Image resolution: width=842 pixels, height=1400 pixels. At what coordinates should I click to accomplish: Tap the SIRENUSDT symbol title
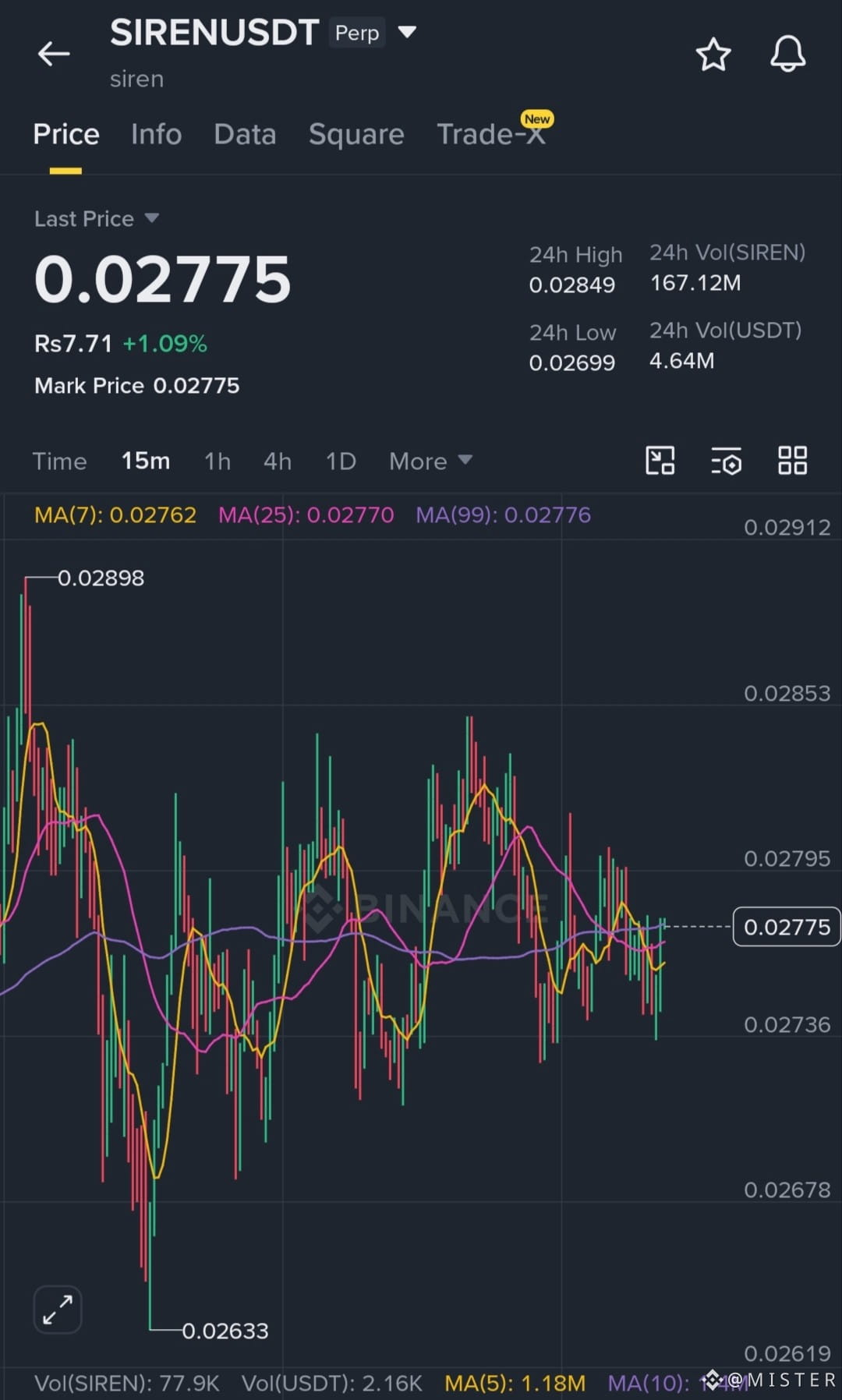(x=214, y=33)
